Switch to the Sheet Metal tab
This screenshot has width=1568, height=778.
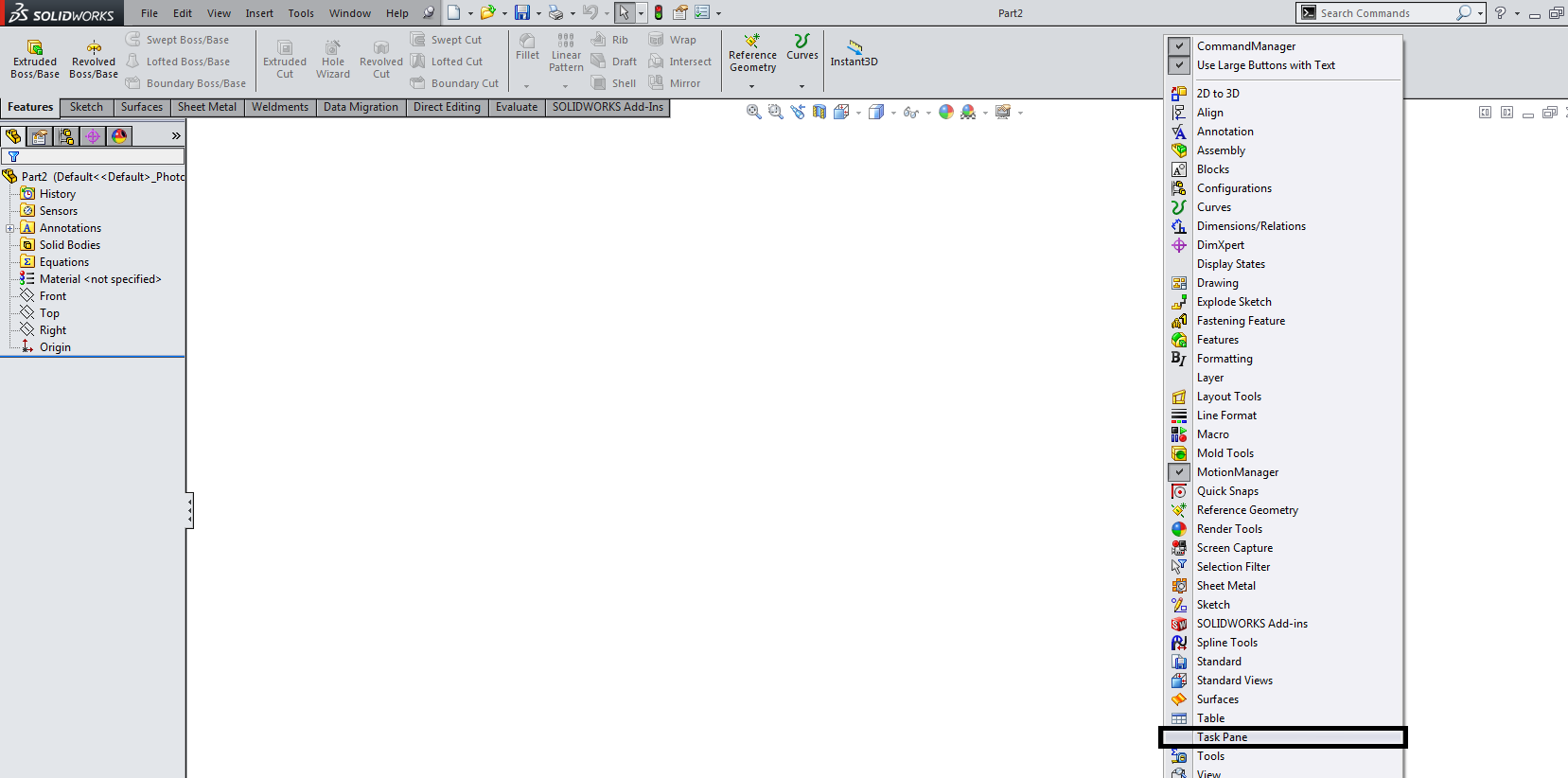206,107
